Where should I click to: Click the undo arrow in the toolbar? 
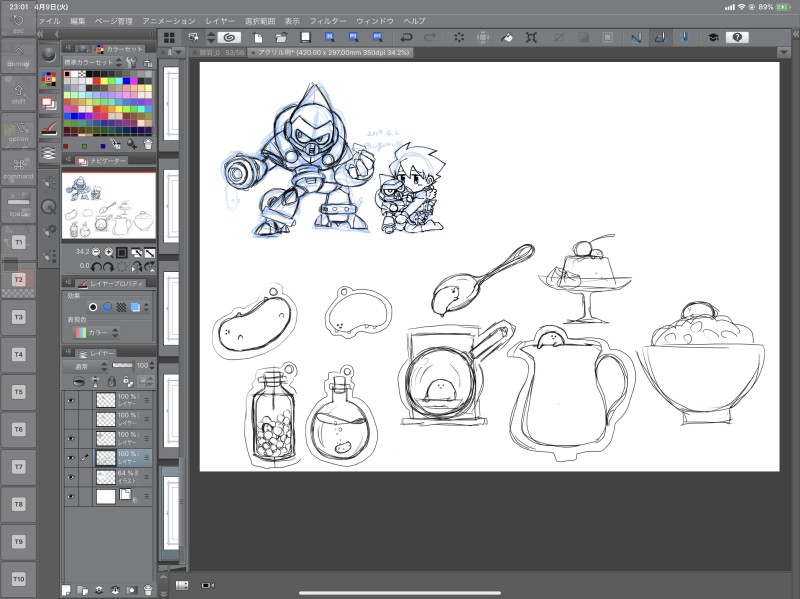(x=406, y=37)
